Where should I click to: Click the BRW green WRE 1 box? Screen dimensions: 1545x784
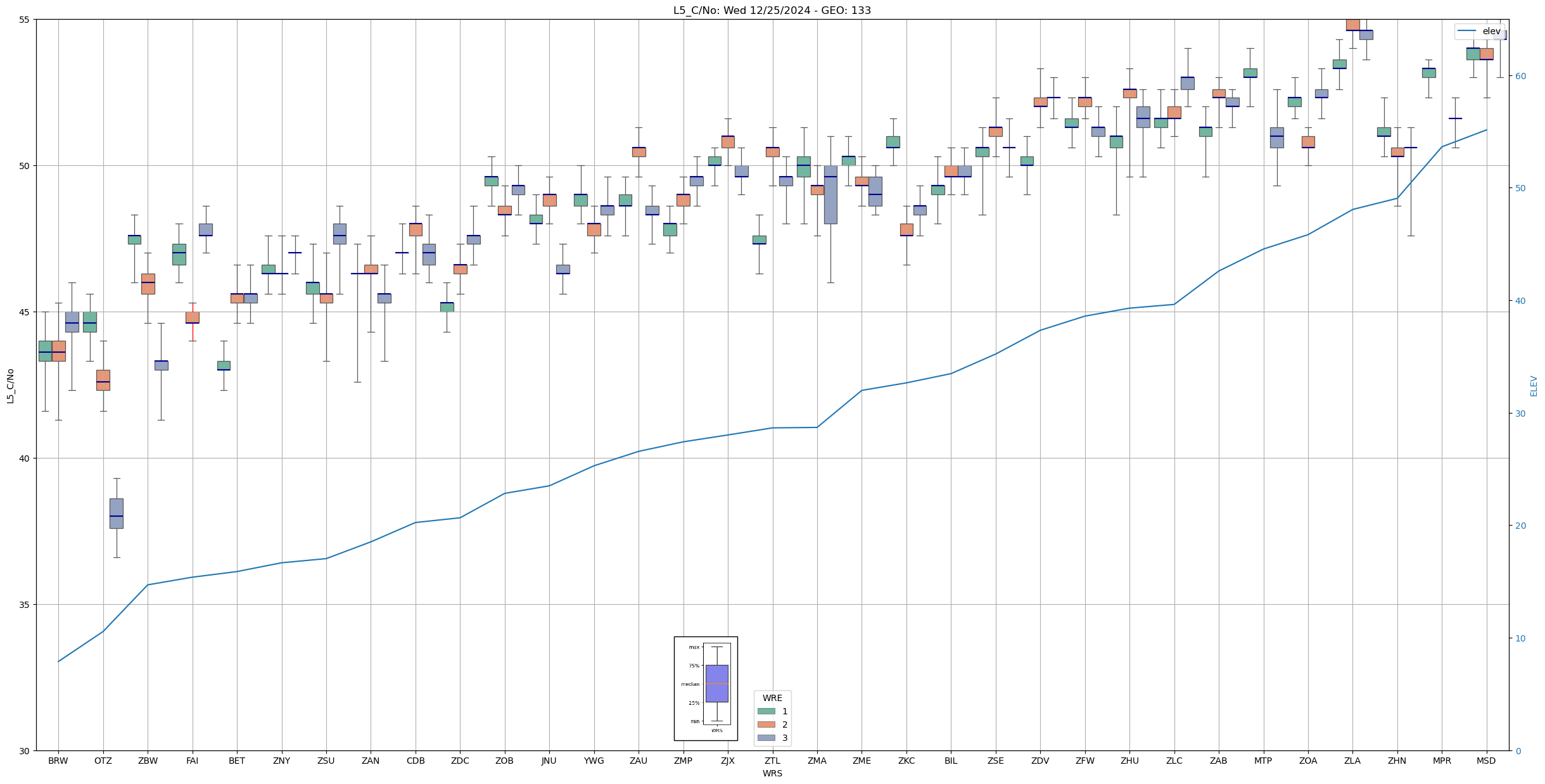(x=45, y=351)
